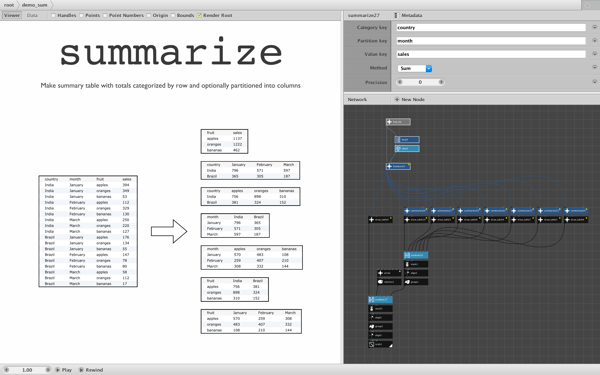Select the rightmost draw_table node in the row

(577, 220)
